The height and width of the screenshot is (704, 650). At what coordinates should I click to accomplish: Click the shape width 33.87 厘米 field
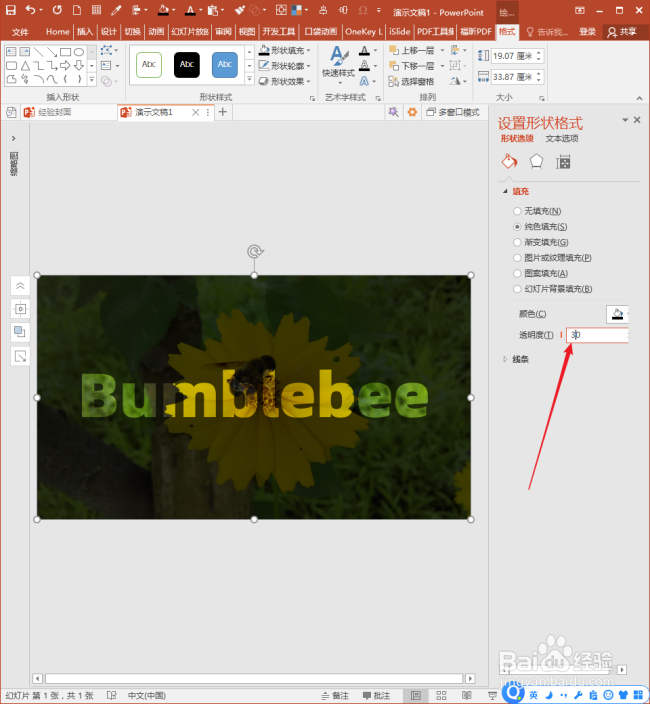click(514, 77)
